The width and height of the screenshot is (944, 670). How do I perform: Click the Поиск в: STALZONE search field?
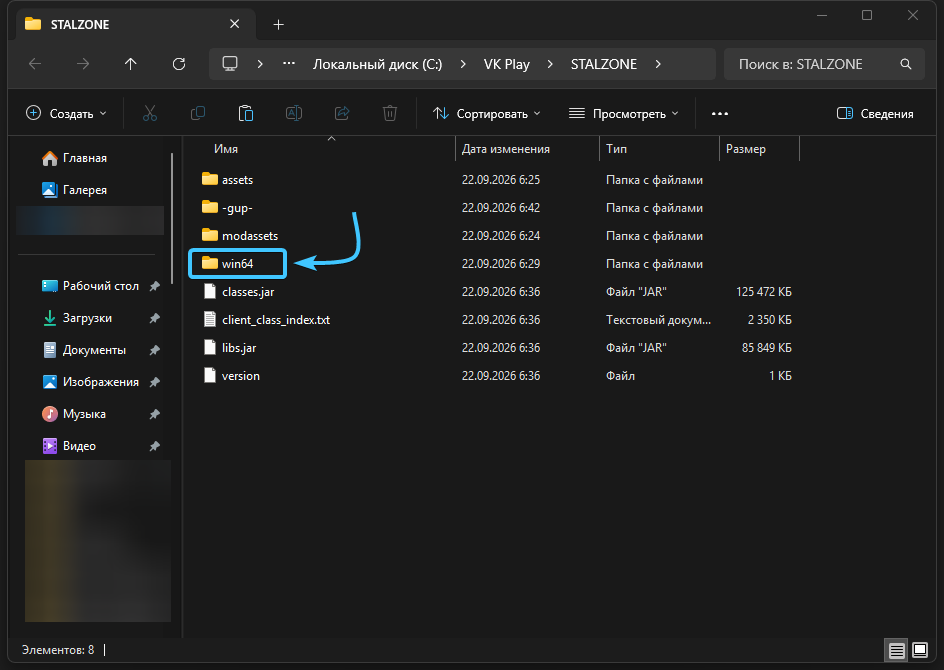pyautogui.click(x=824, y=64)
